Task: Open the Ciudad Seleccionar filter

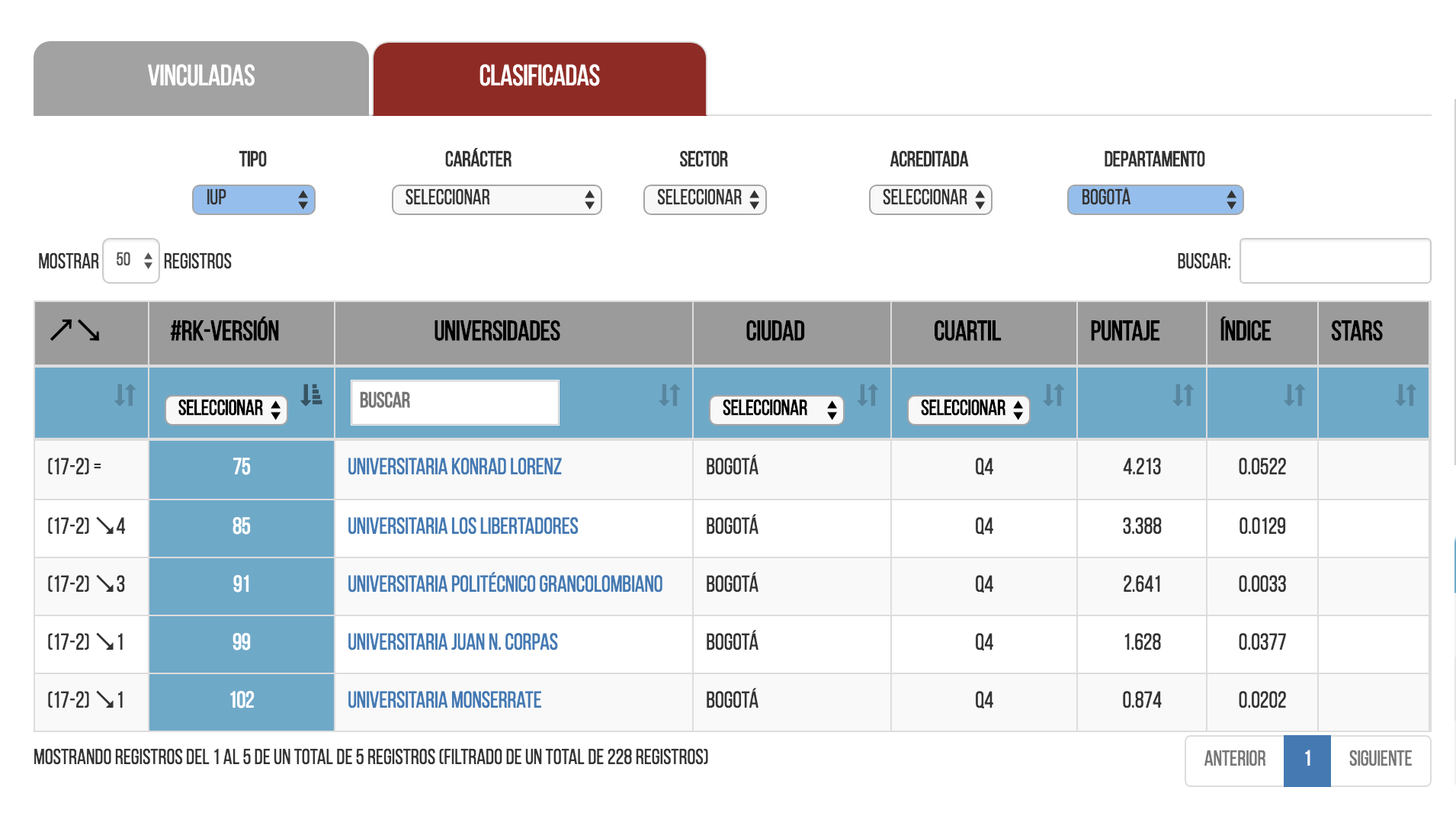Action: [777, 410]
